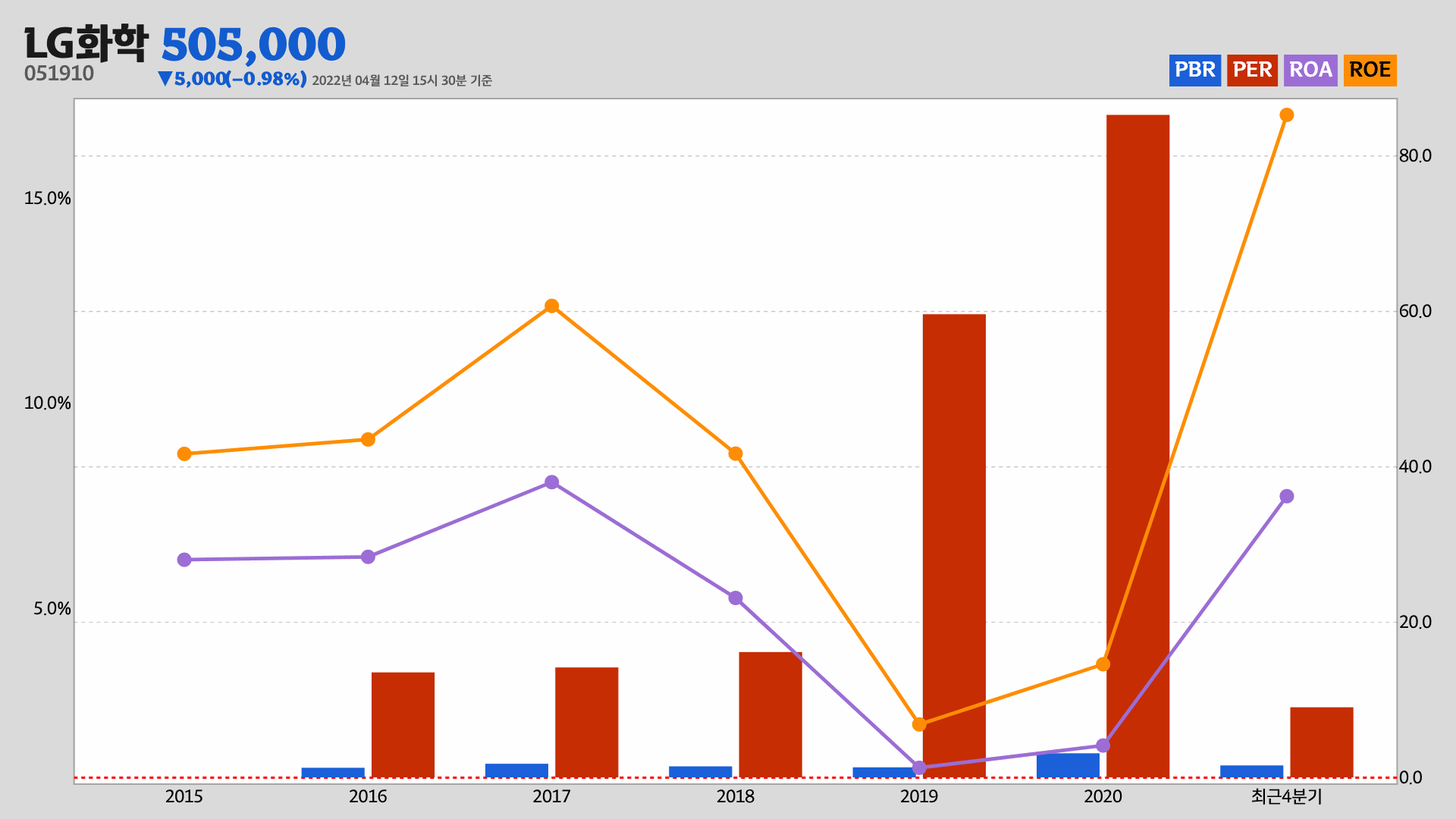Click the 505,000 current price

(253, 45)
